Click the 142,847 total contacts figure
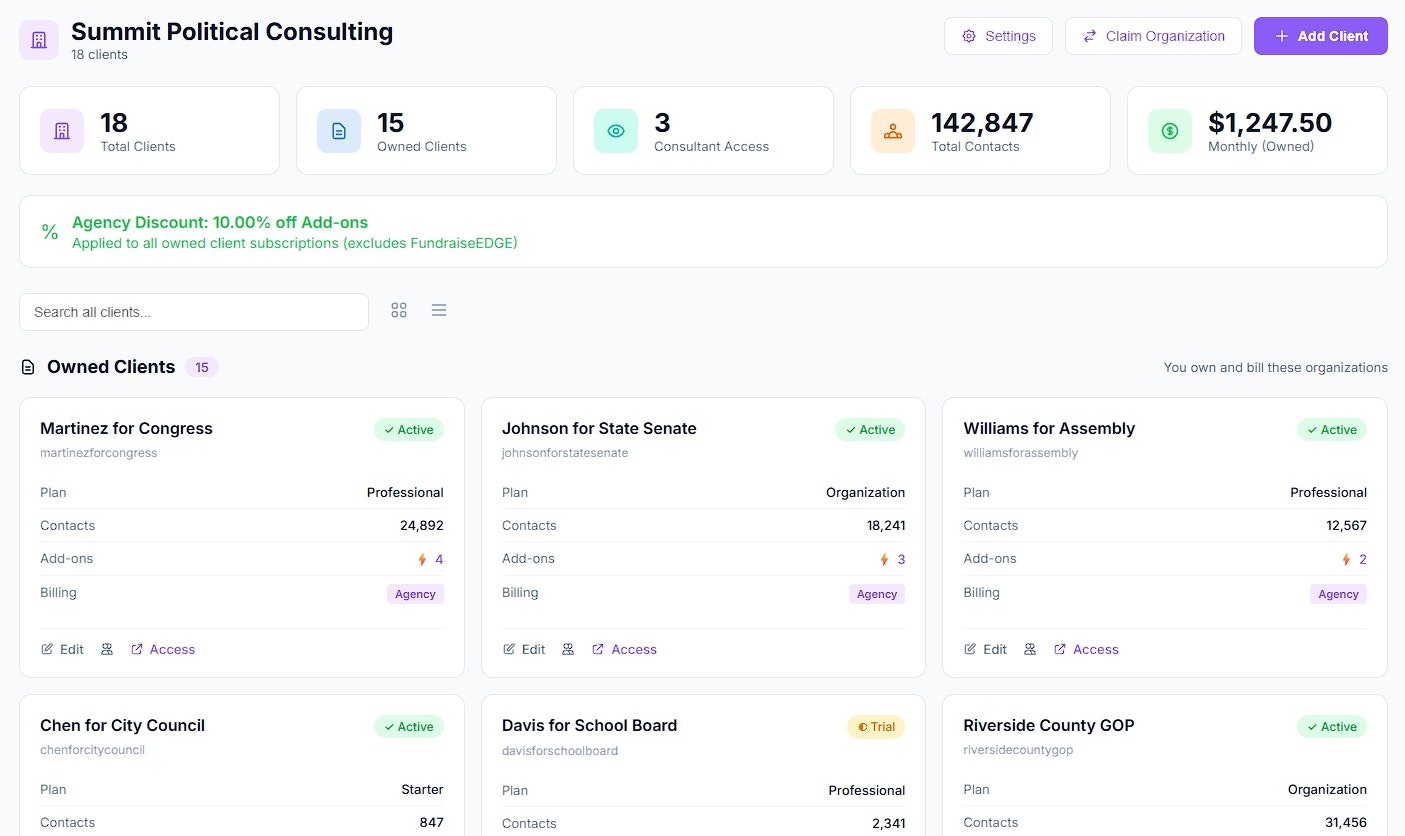The image size is (1405, 836). click(x=982, y=122)
